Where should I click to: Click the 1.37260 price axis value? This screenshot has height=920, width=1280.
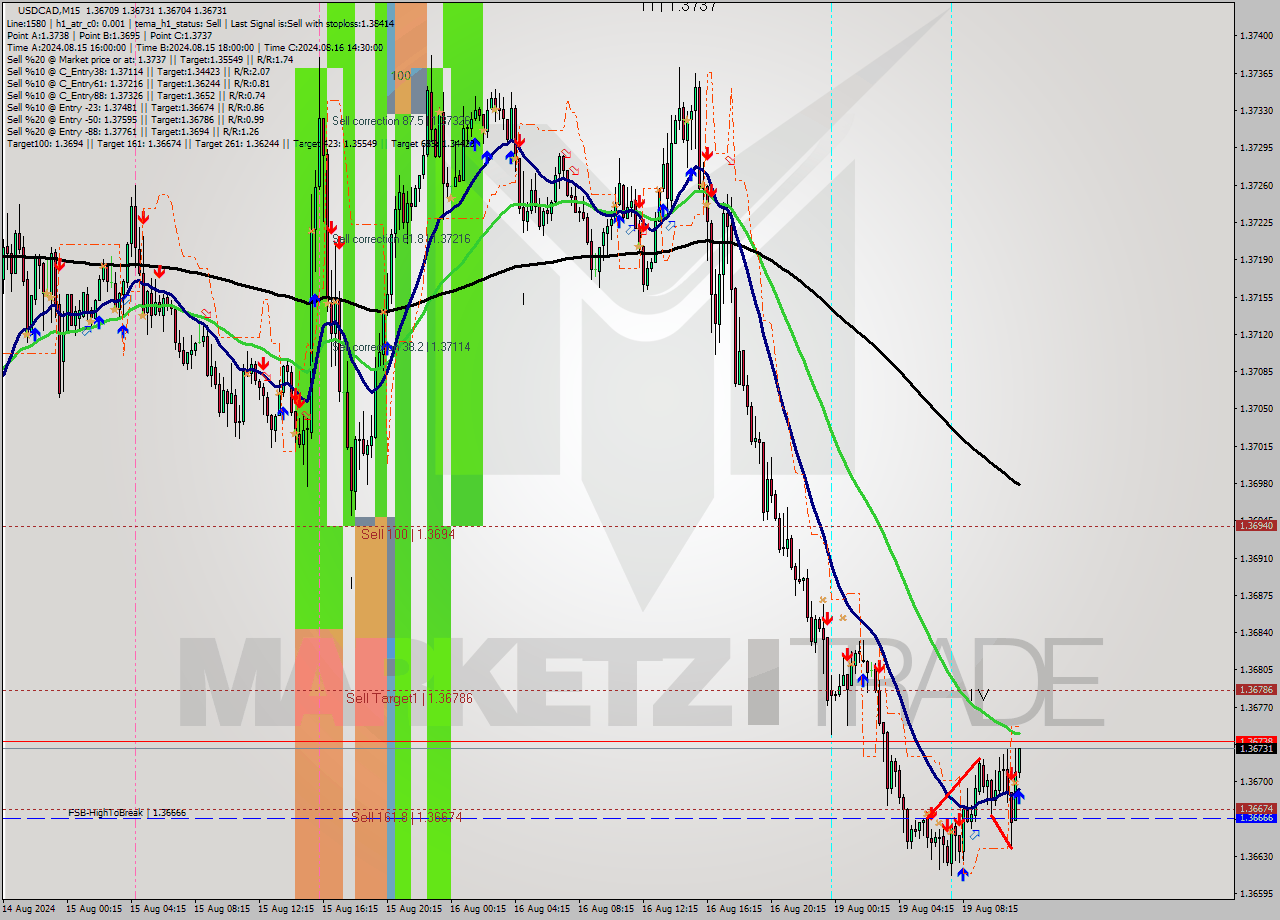[x=1255, y=186]
